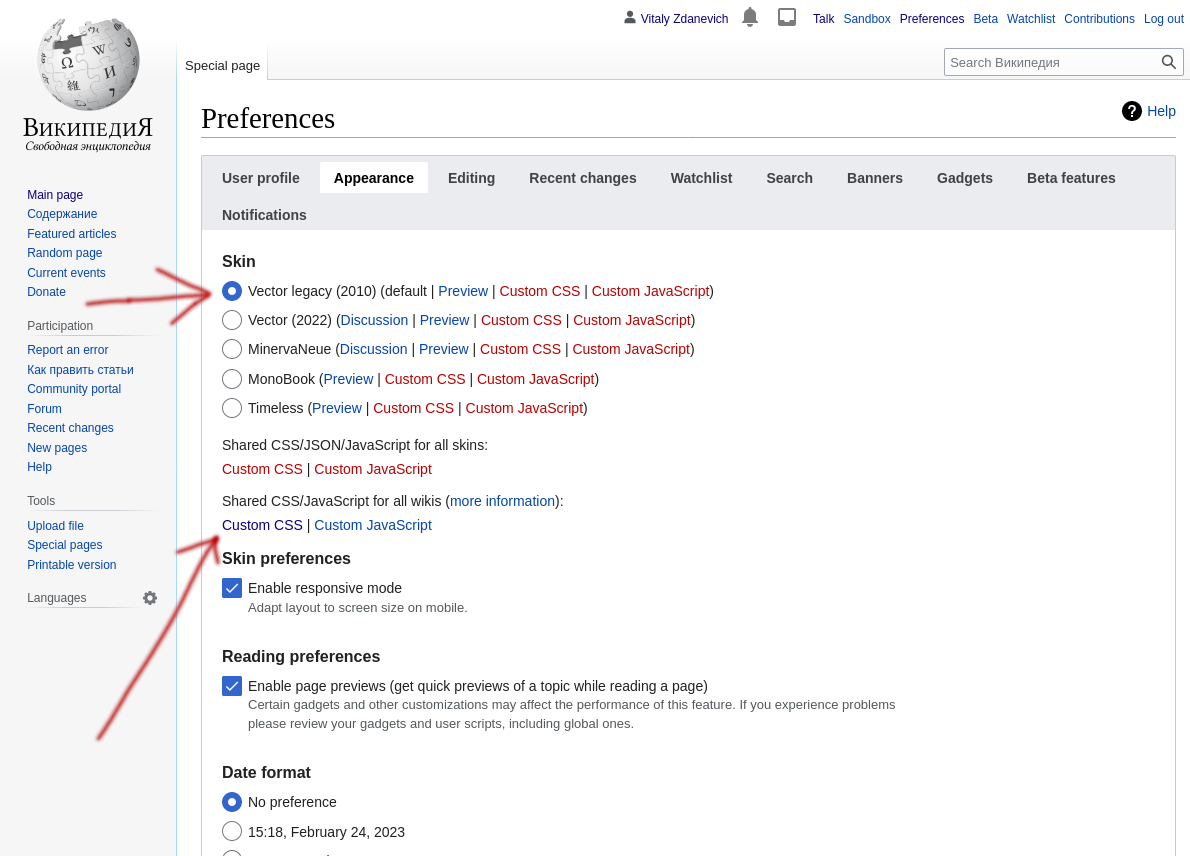
Task: Click the search magnifier icon
Action: pyautogui.click(x=1169, y=62)
